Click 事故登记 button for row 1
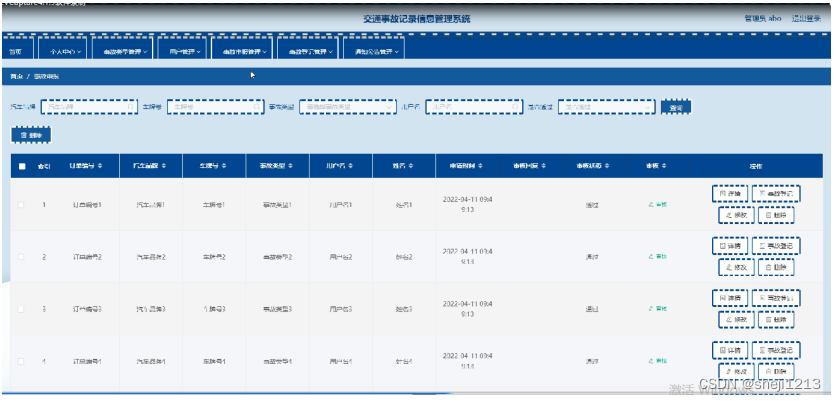The image size is (836, 401). 776,194
